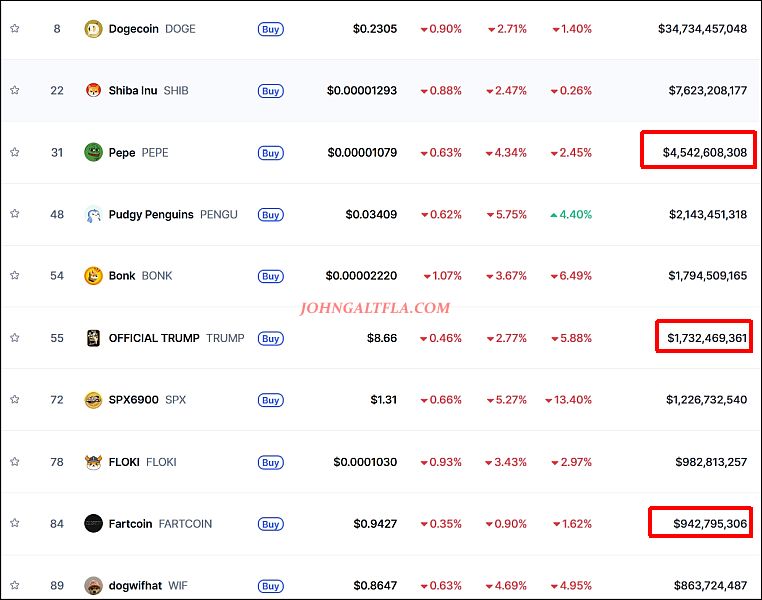Click the Bonk coin logo icon

click(x=93, y=276)
